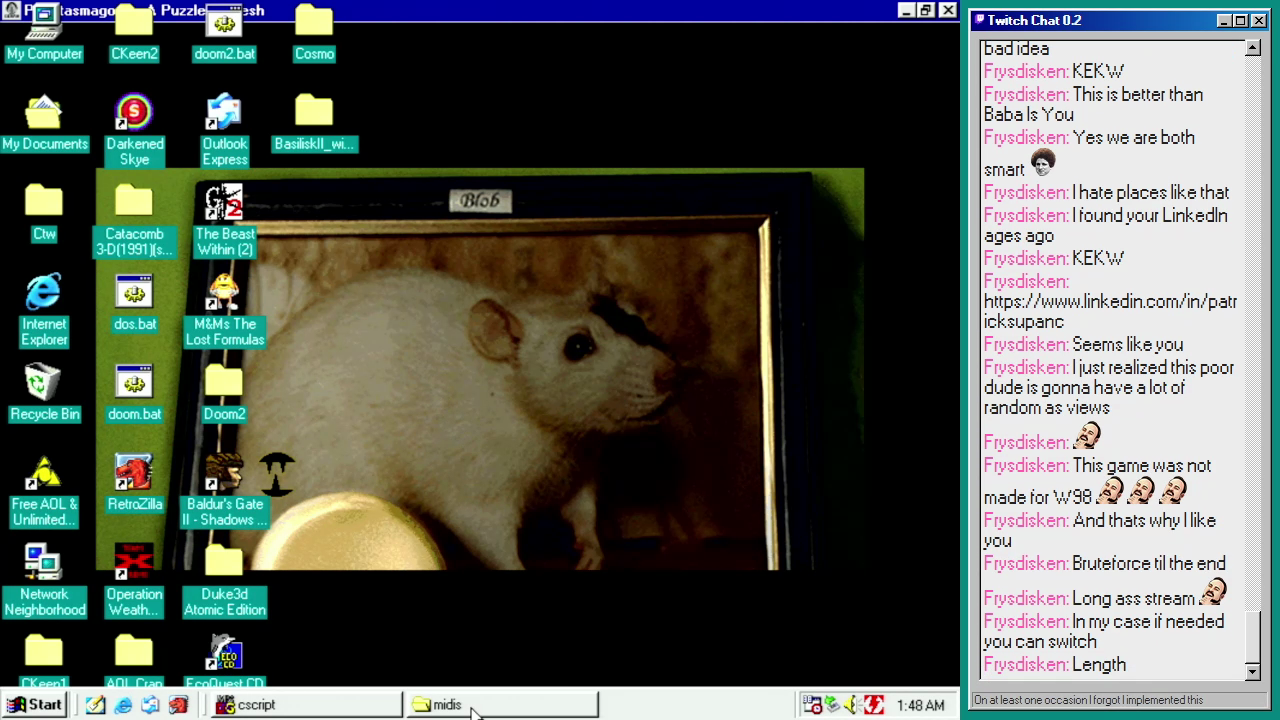The width and height of the screenshot is (1280, 720).
Task: Click the message "This game was not made for W98"
Action: (x=1097, y=481)
